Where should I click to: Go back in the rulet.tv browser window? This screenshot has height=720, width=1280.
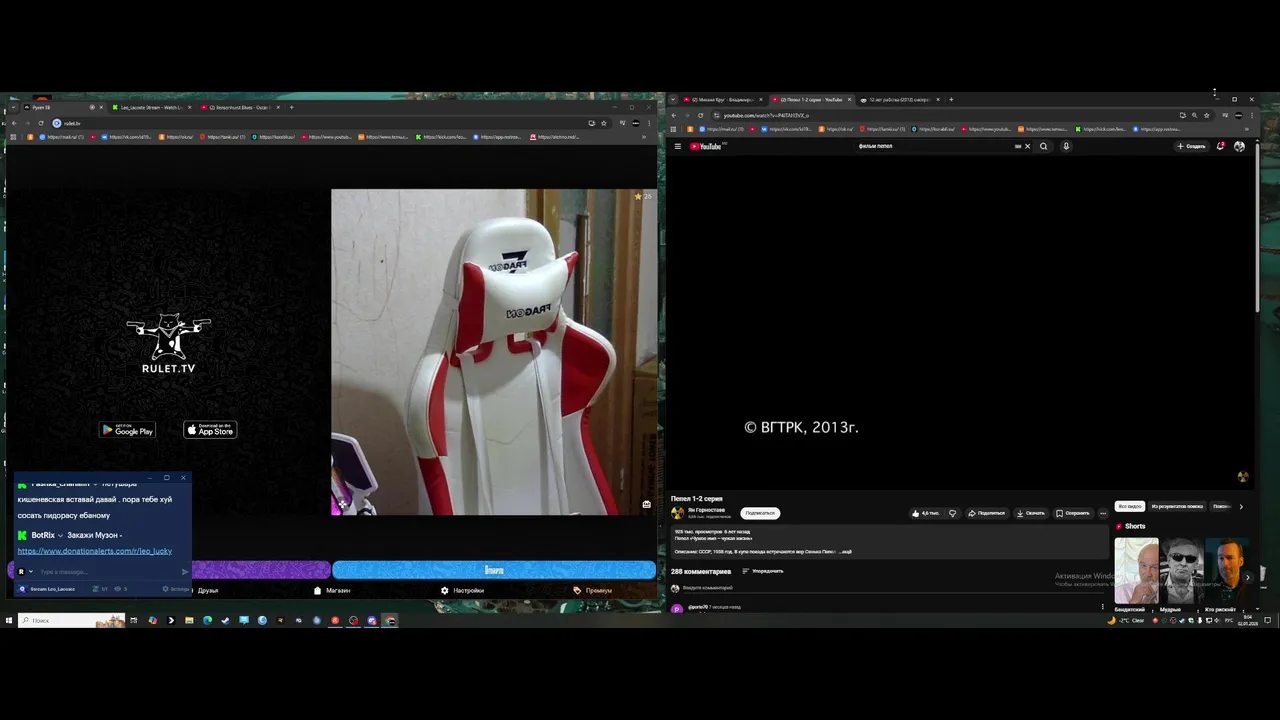coord(13,123)
